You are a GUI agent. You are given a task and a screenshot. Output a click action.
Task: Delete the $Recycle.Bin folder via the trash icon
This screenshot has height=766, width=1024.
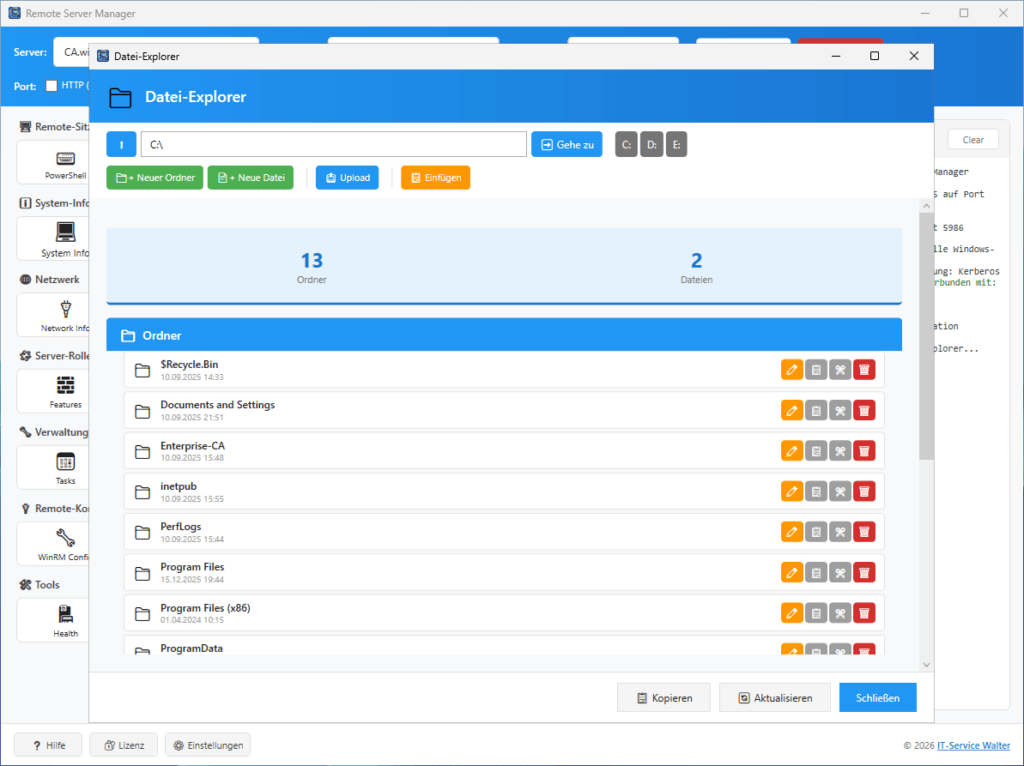pyautogui.click(x=864, y=369)
